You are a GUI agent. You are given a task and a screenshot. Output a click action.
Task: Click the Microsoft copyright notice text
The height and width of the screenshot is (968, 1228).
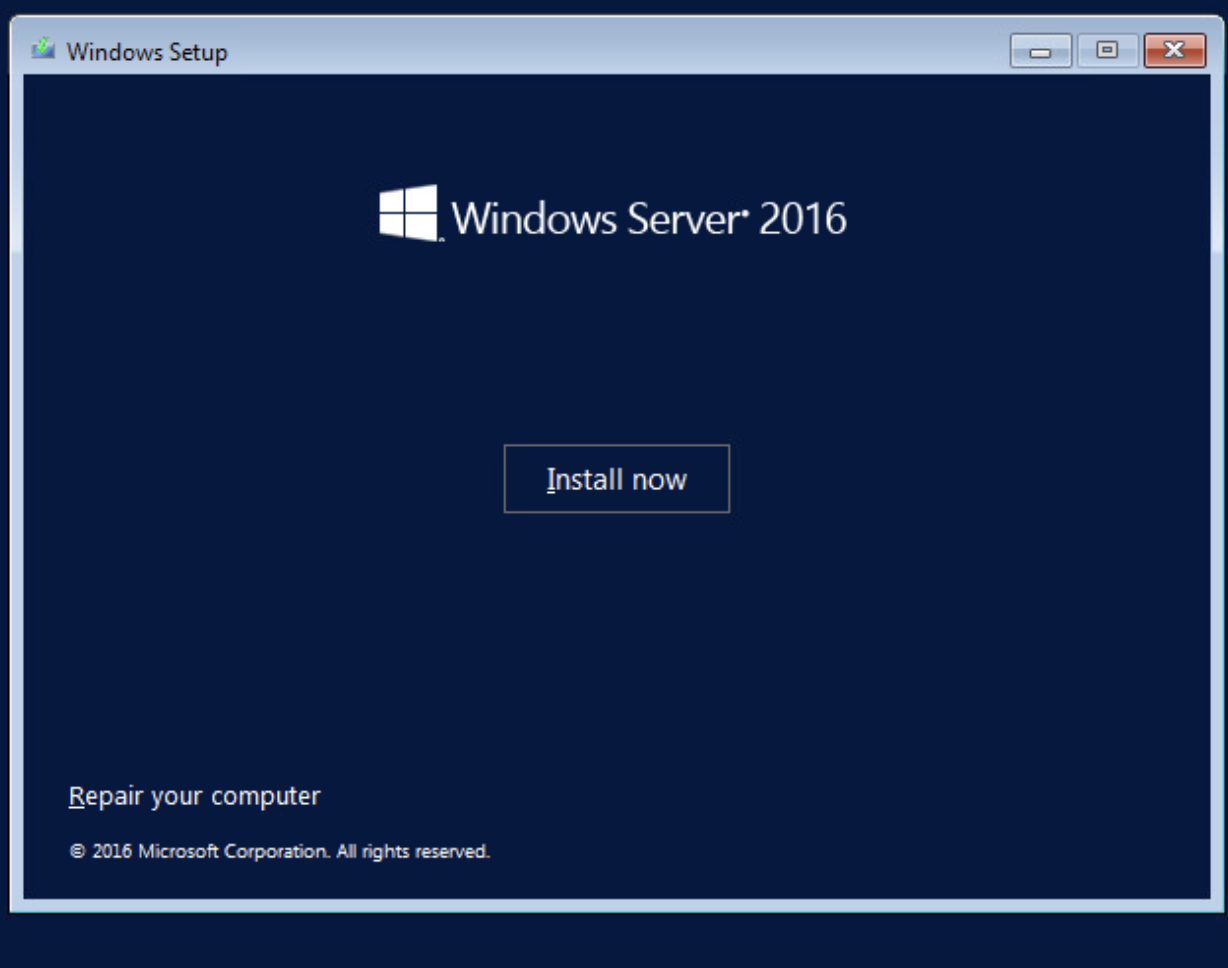(x=280, y=852)
